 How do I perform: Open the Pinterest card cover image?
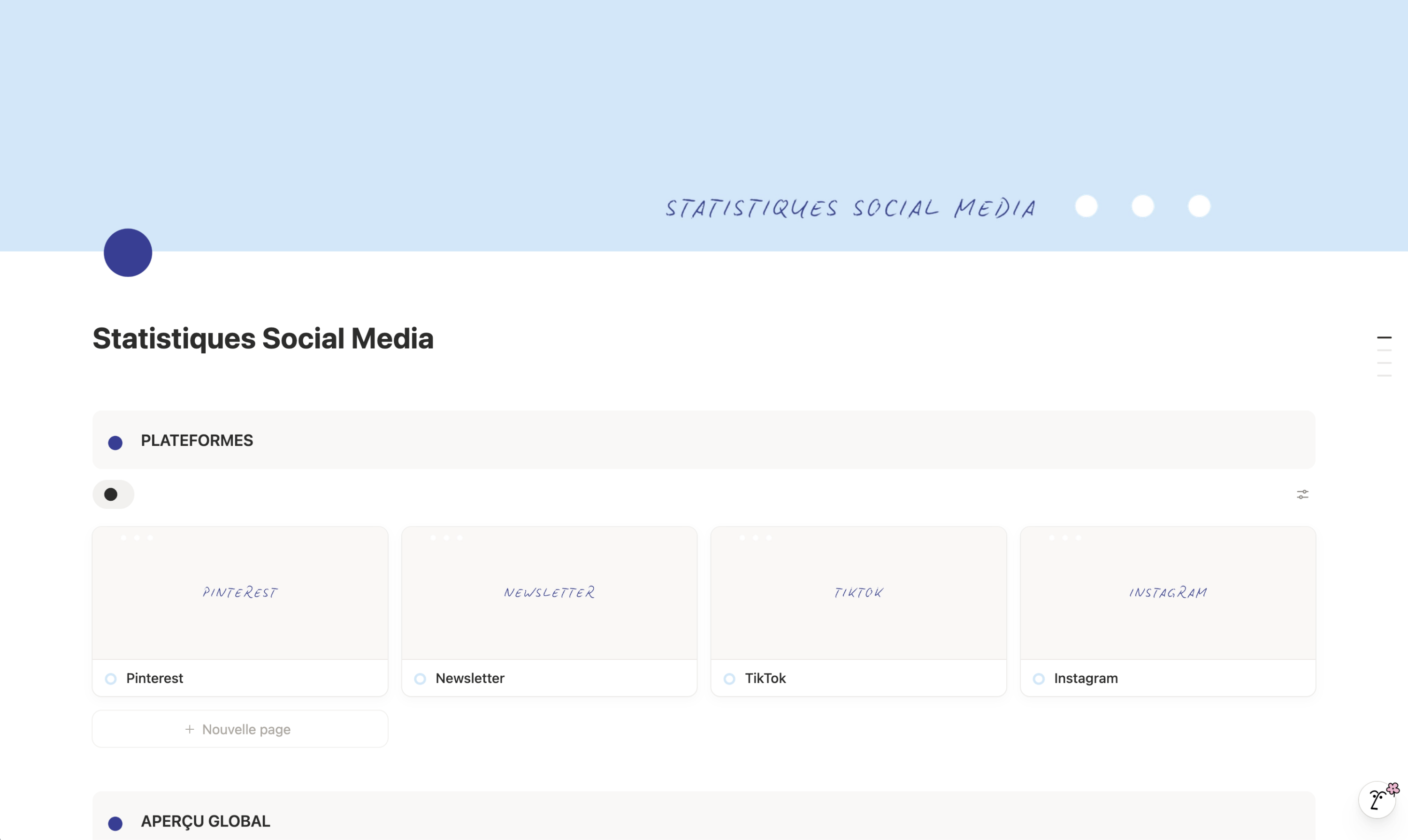pyautogui.click(x=240, y=593)
